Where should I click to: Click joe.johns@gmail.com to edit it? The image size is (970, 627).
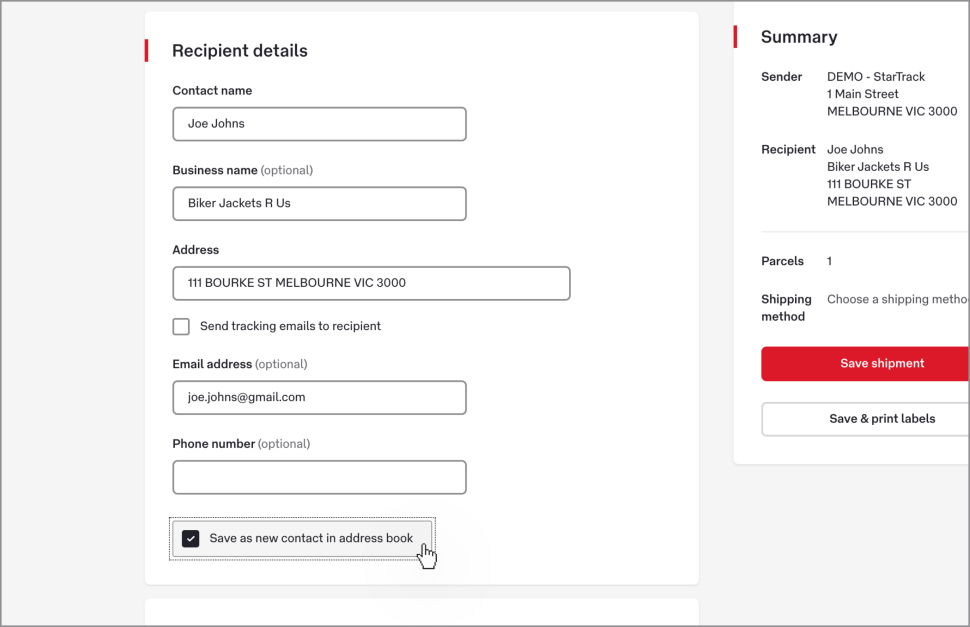(319, 397)
